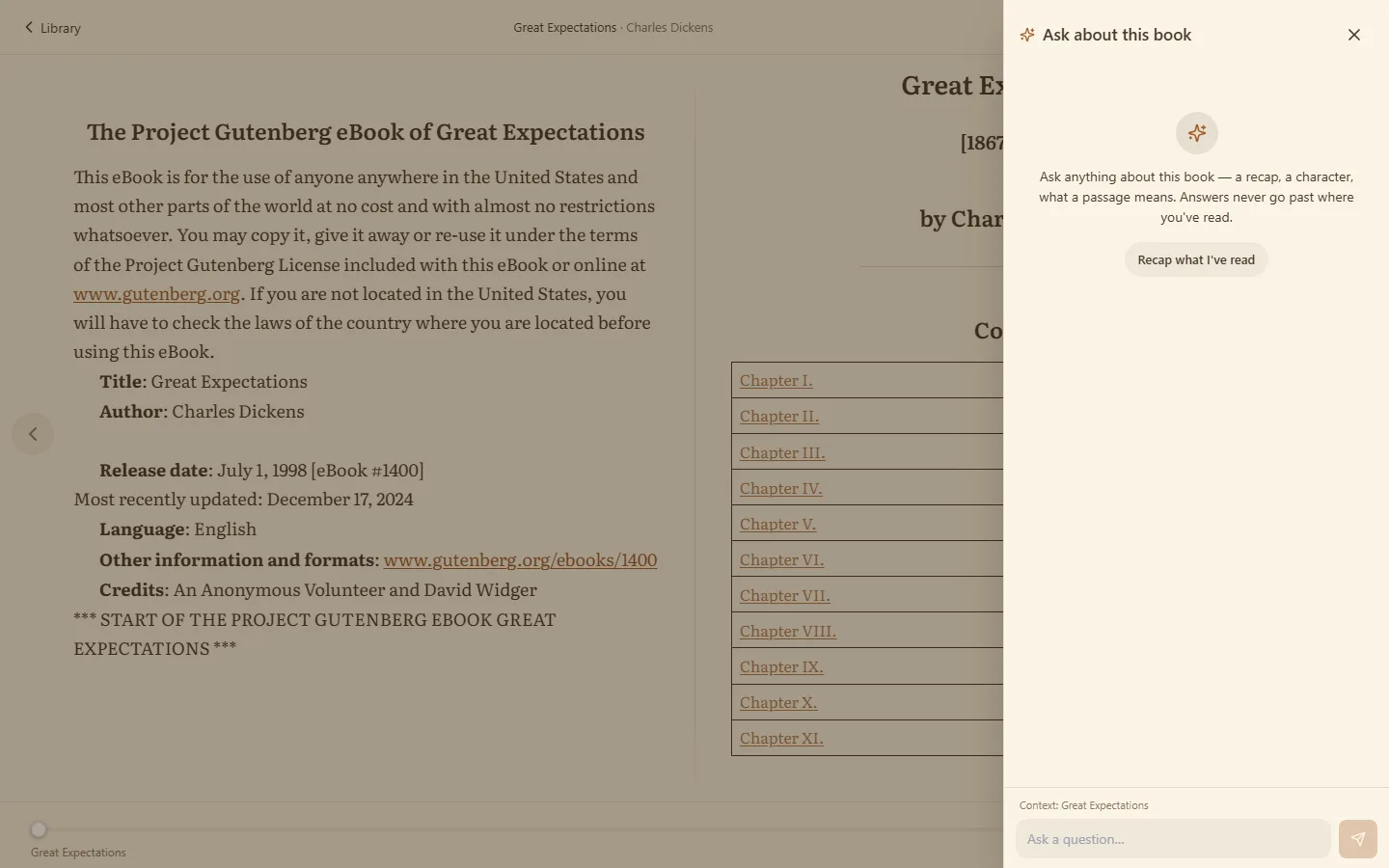This screenshot has height=868, width=1389.
Task: Jump to Chapter VI. in contents
Action: point(781,559)
